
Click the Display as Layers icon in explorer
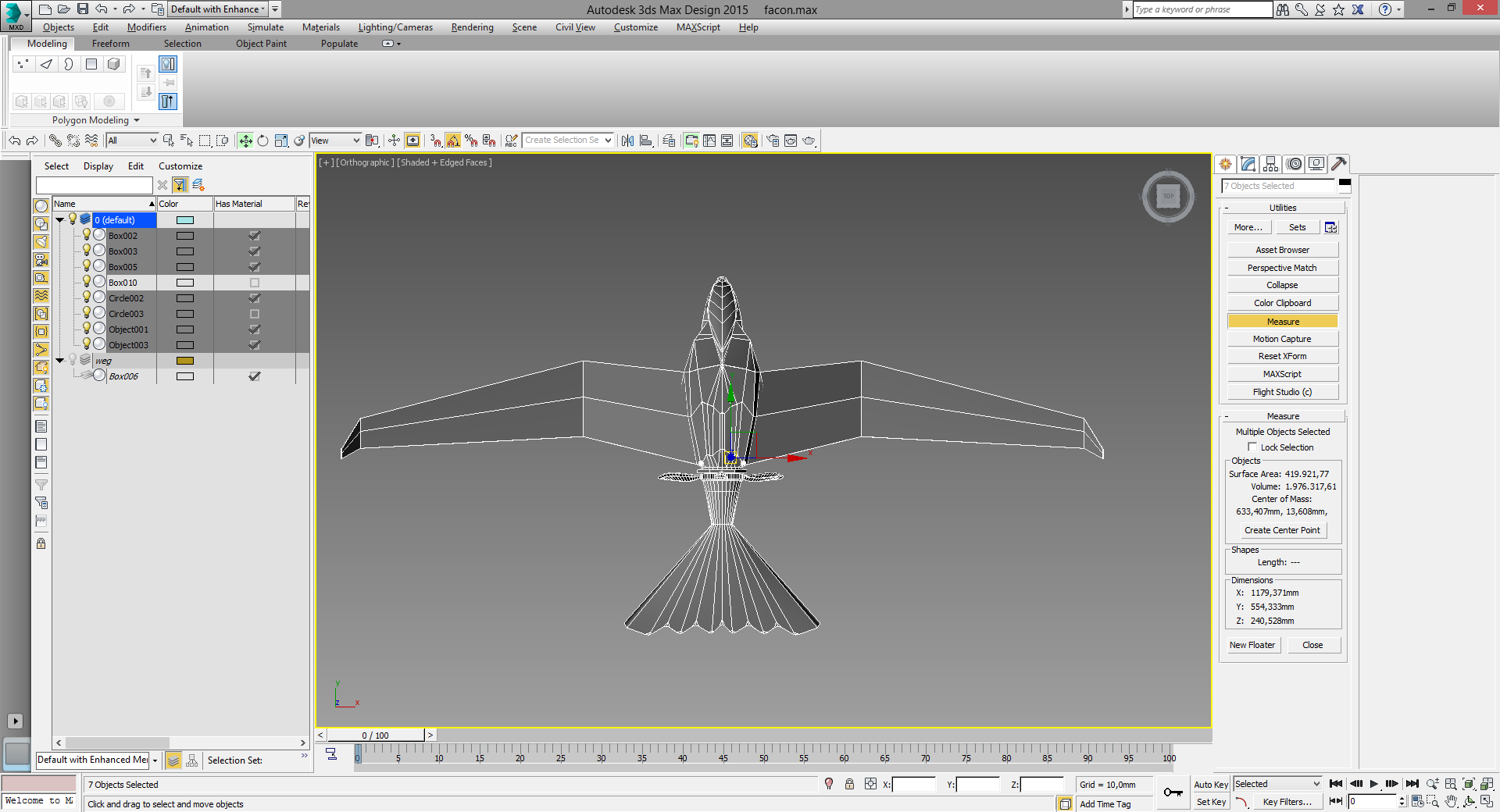(x=174, y=760)
